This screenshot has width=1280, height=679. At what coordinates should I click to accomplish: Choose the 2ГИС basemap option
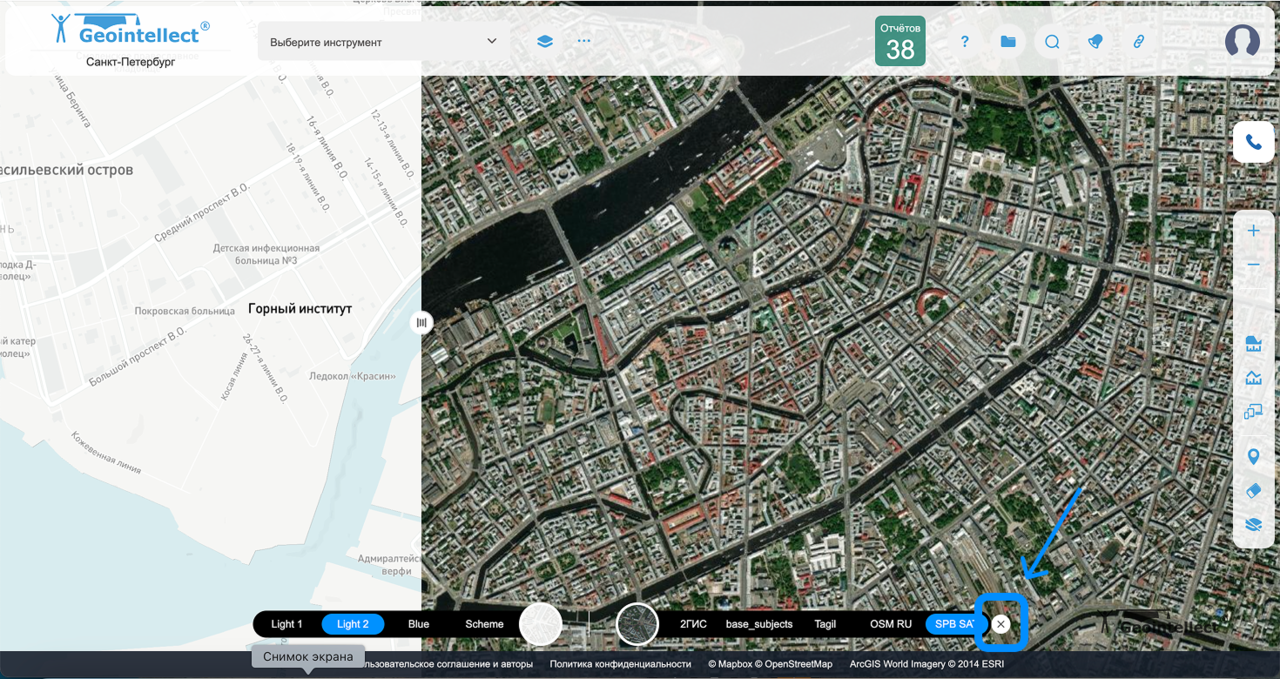693,624
